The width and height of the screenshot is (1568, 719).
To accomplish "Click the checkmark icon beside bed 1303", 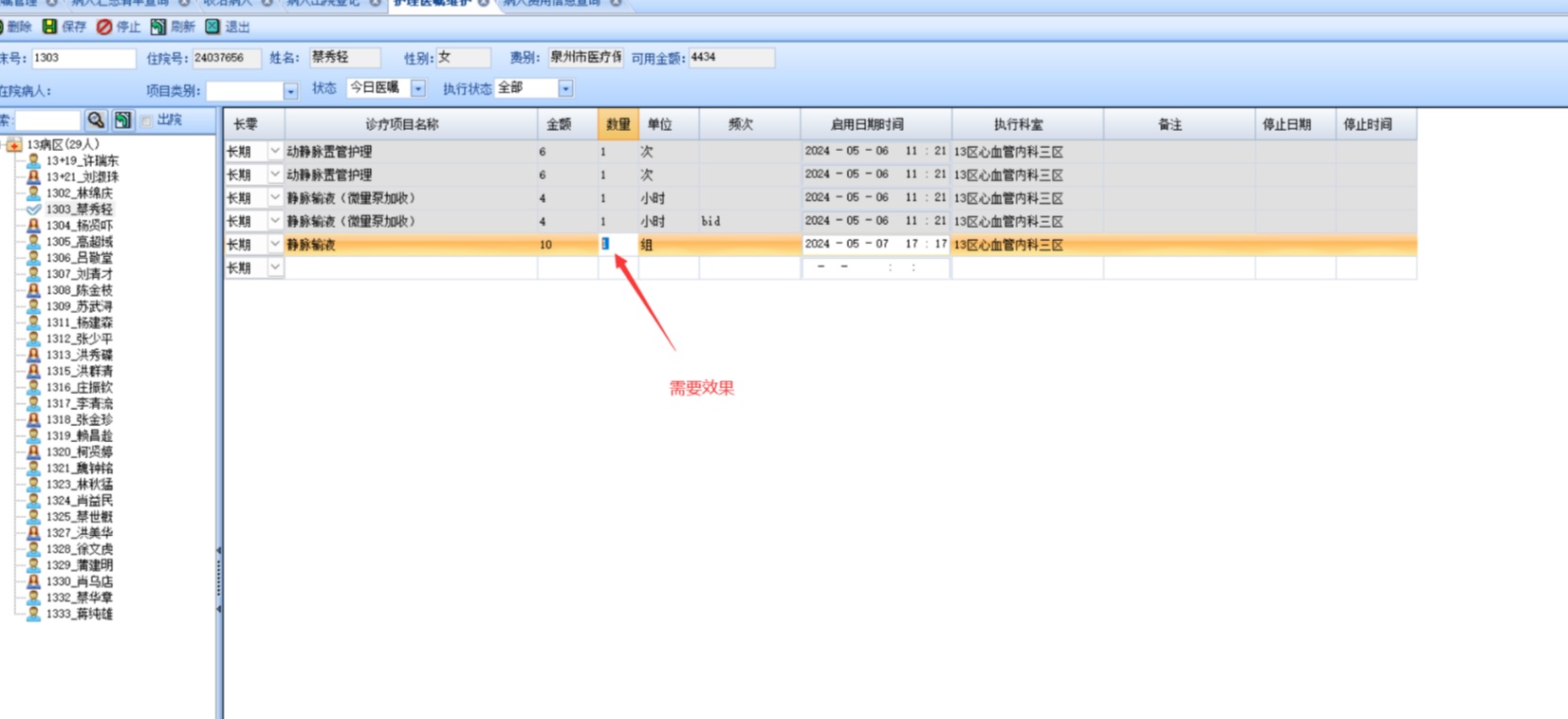I will [33, 209].
